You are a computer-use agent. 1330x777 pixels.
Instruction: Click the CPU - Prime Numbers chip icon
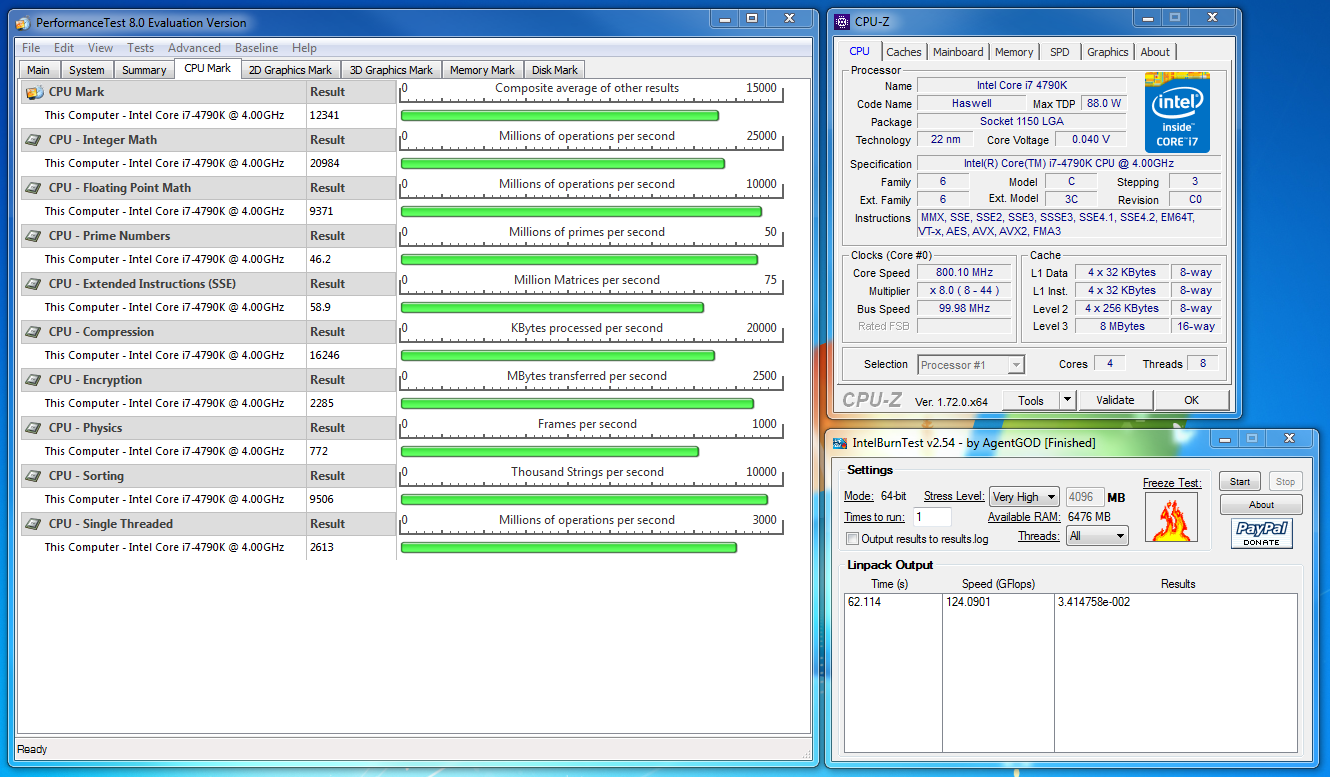(34, 236)
